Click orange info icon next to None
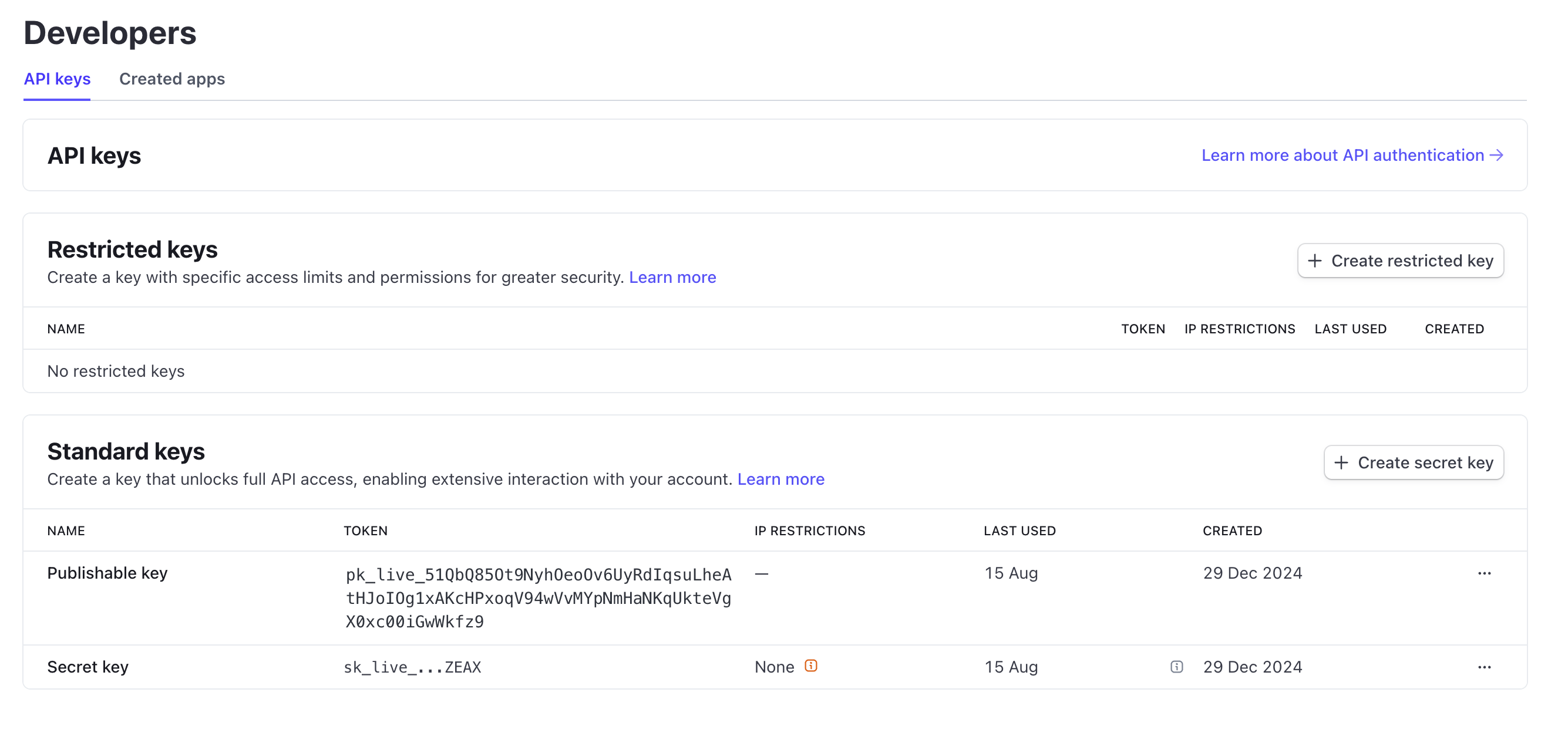This screenshot has width=1568, height=743. click(811, 666)
